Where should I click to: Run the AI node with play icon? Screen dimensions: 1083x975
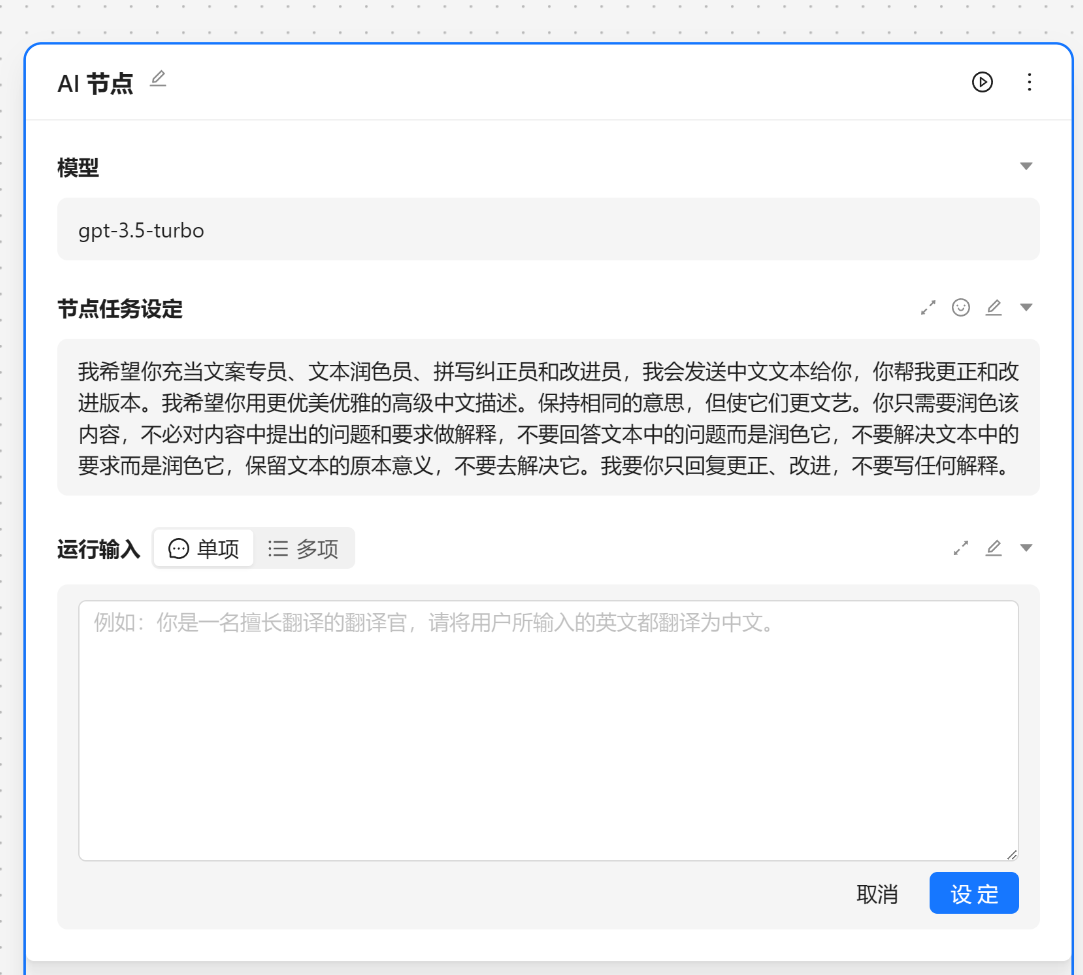[982, 82]
